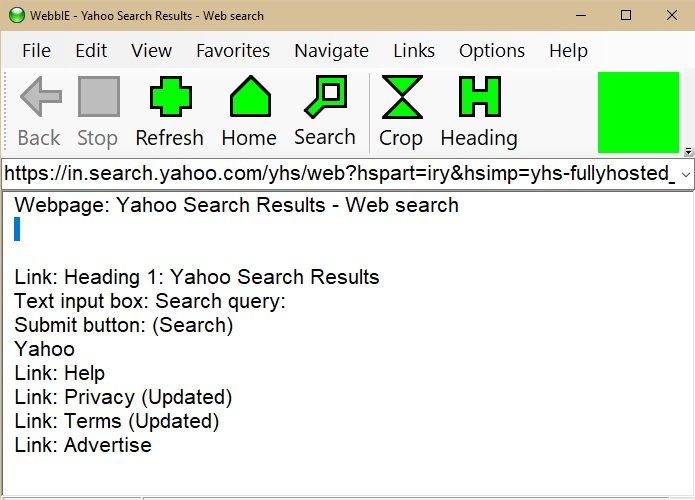Expand the toolbar overflow arrow
The image size is (695, 500).
tap(688, 152)
